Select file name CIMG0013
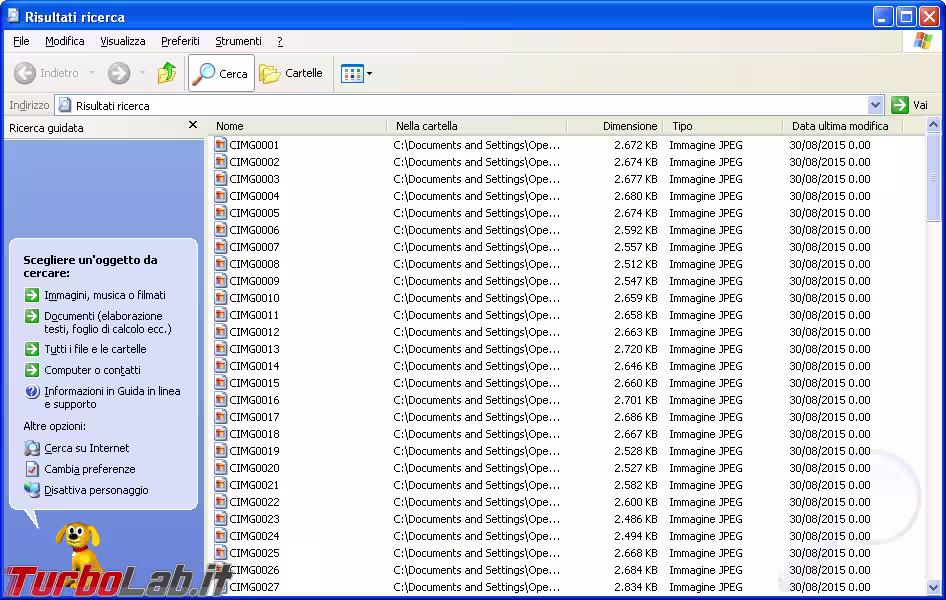 pyautogui.click(x=254, y=349)
